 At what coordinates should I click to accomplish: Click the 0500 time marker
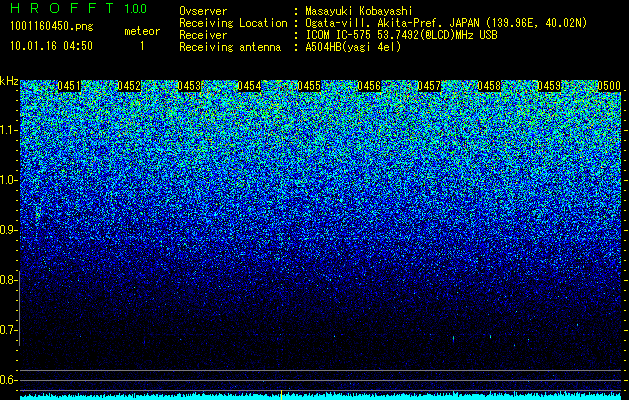[609, 86]
